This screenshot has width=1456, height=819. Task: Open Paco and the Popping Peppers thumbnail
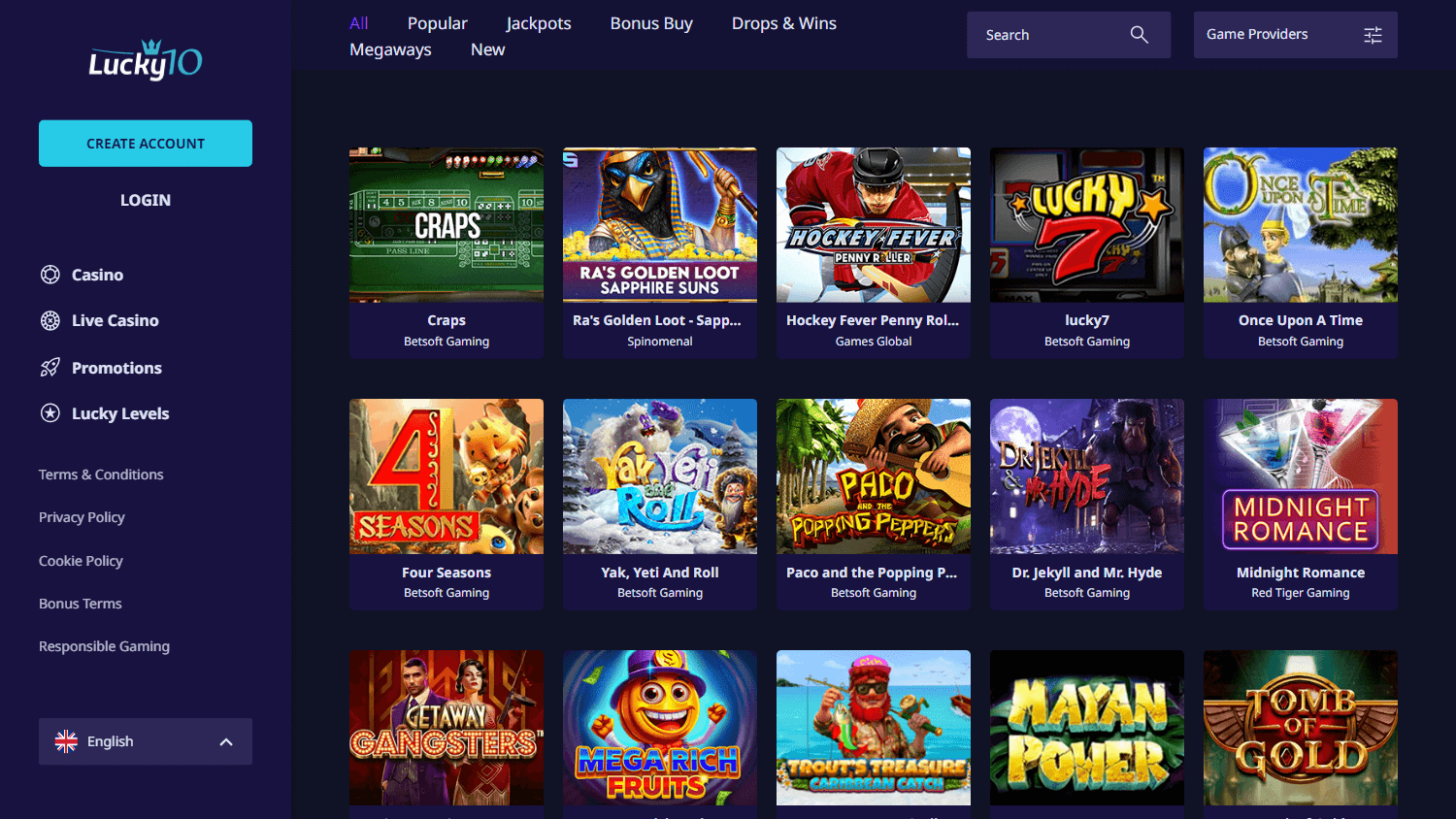pos(874,476)
